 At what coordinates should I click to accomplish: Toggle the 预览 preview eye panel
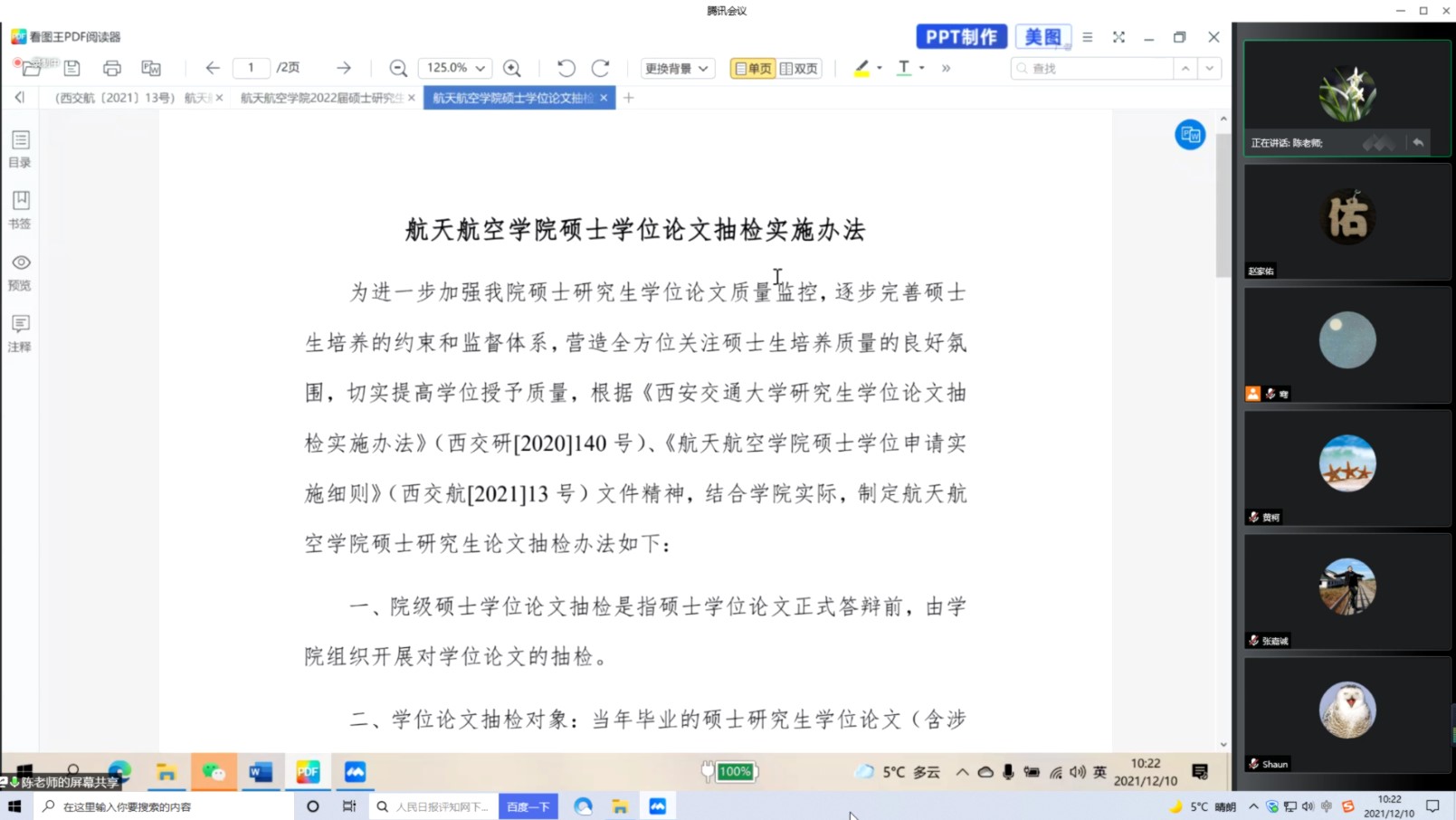20,271
